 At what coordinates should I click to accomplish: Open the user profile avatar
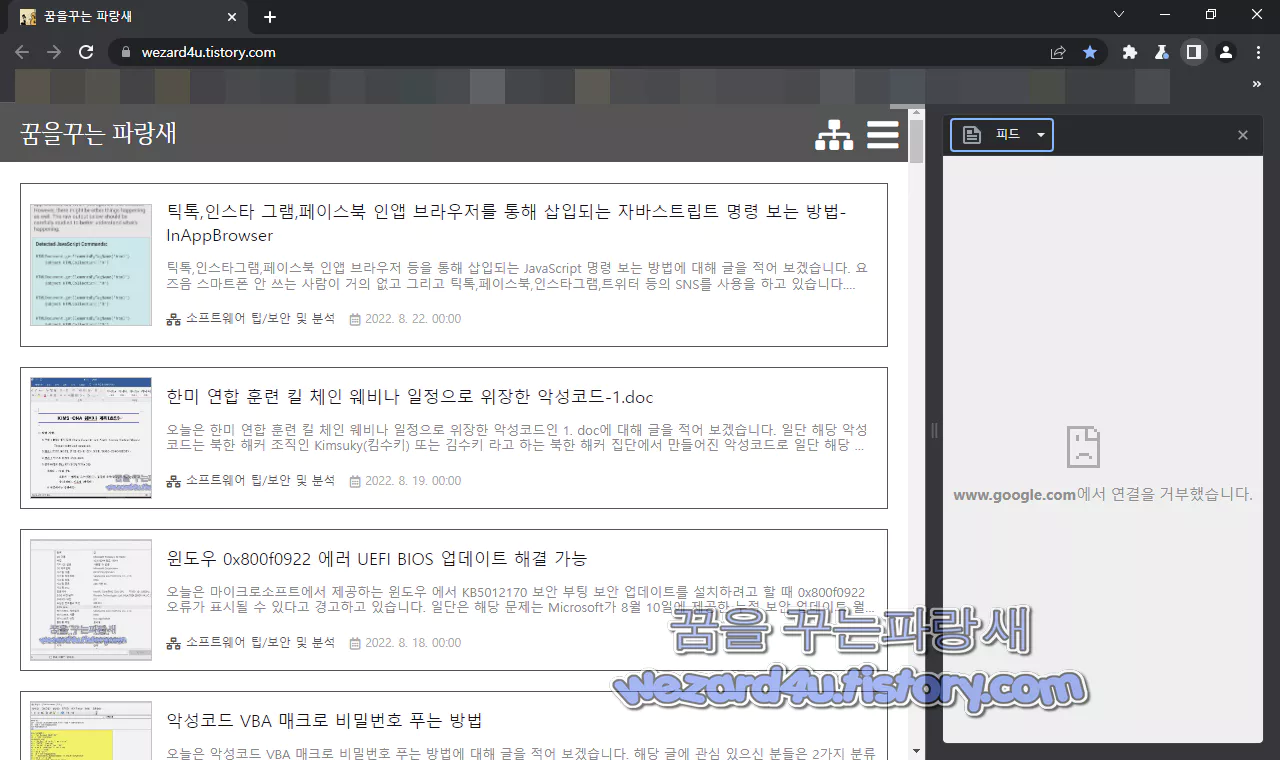(x=1226, y=52)
